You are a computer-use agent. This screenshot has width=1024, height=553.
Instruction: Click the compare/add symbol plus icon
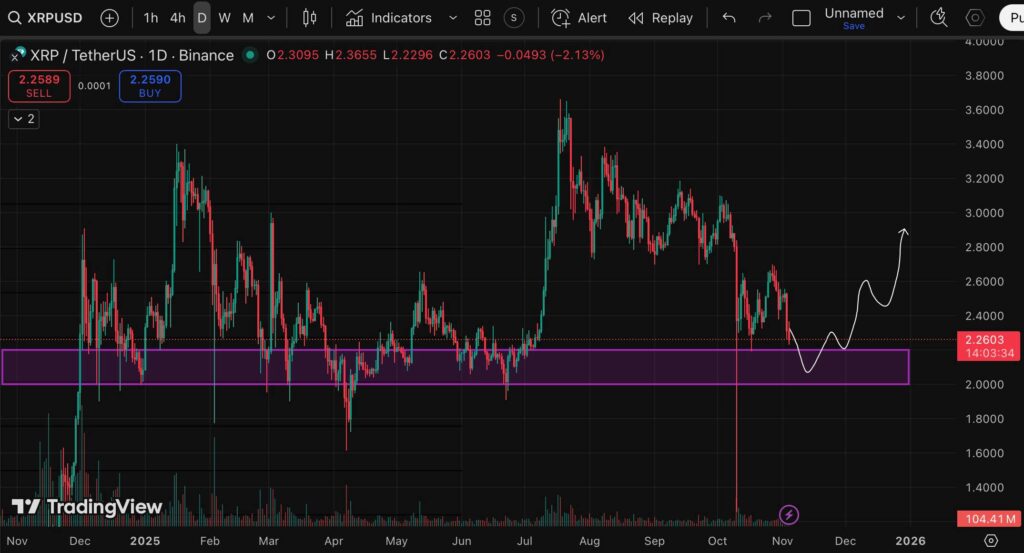pyautogui.click(x=109, y=18)
